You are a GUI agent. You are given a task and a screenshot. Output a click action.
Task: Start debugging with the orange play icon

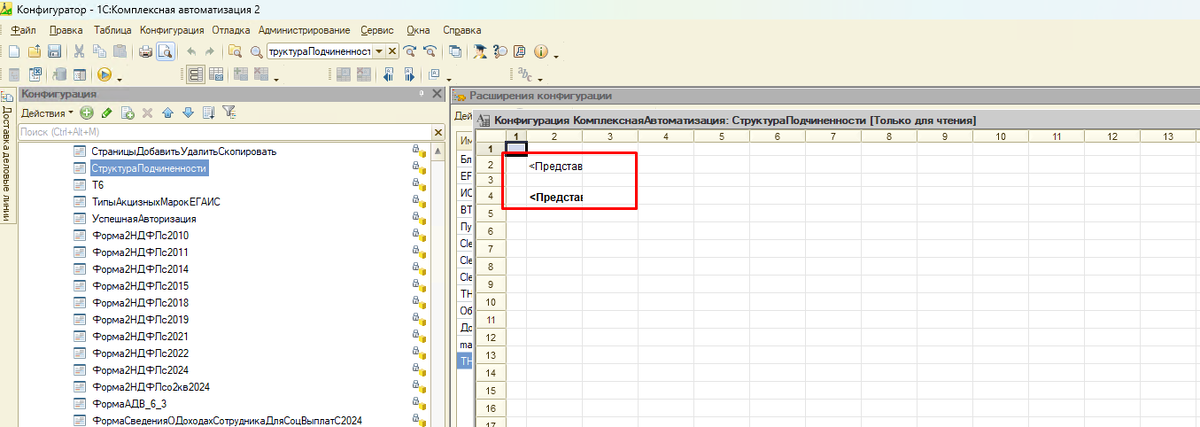[x=104, y=74]
